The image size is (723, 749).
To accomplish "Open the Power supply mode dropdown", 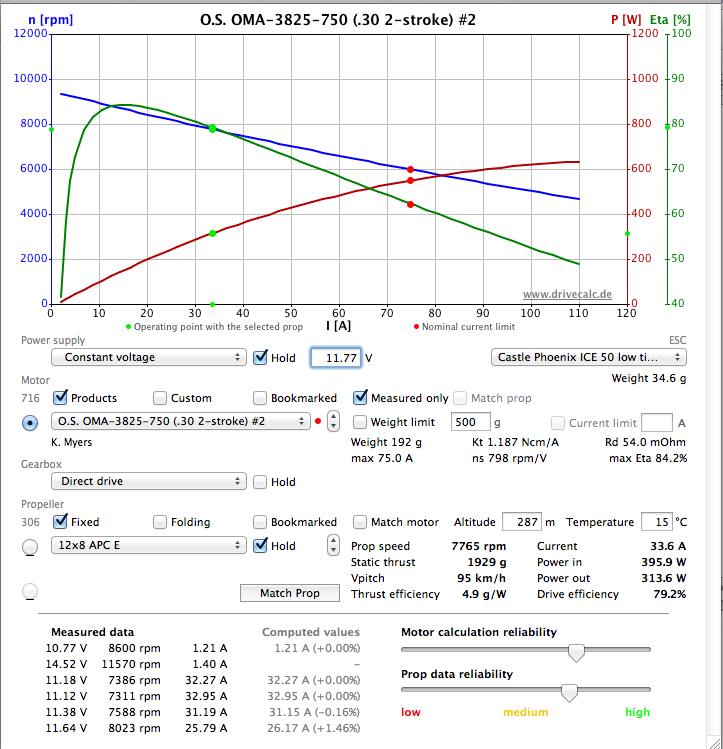I will pyautogui.click(x=149, y=357).
